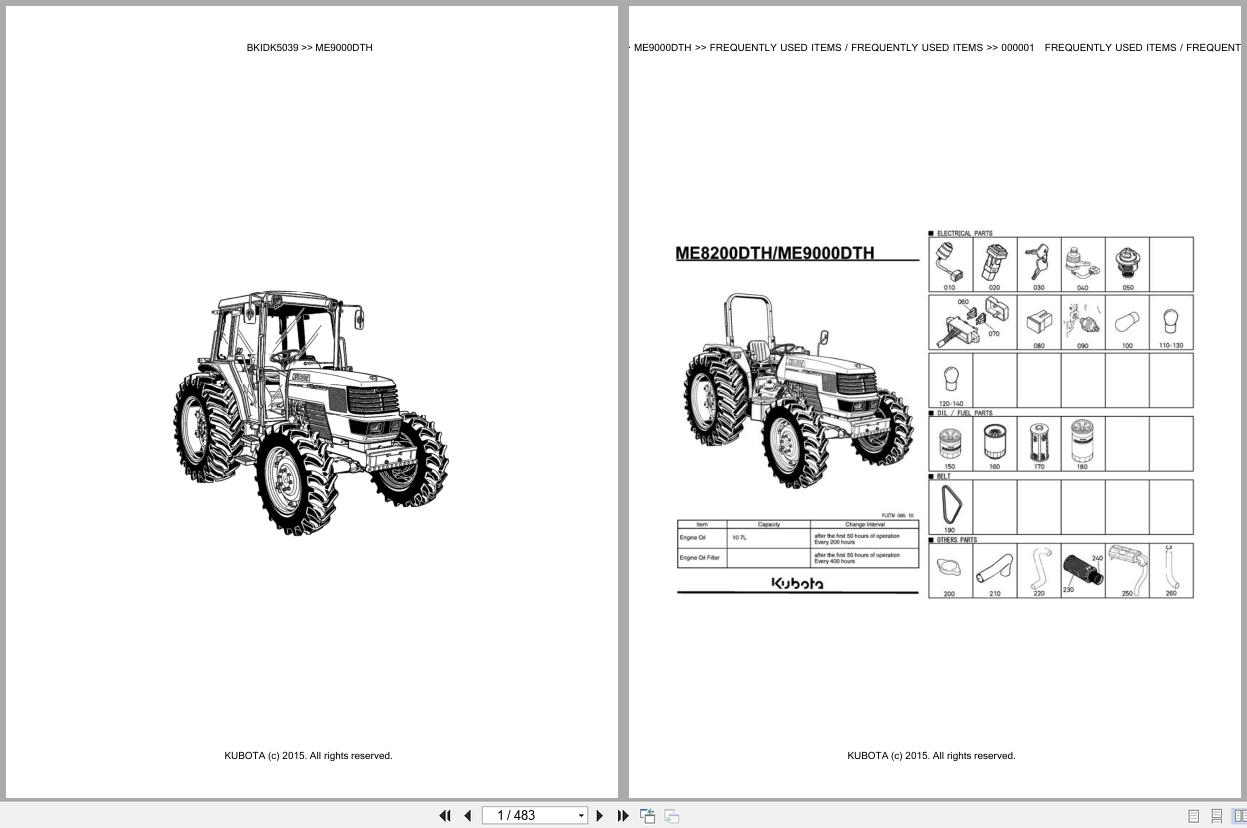1247x828 pixels.
Task: Click the cab tractor illustration on left page
Action: (x=311, y=414)
